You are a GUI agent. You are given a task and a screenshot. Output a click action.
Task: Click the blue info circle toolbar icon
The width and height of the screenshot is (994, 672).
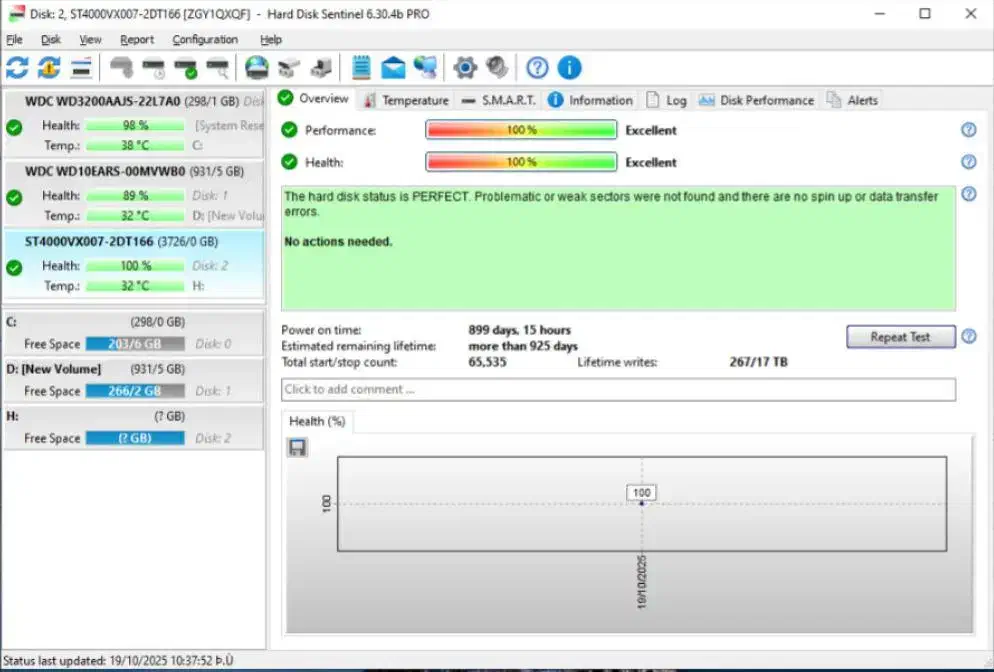tap(569, 68)
